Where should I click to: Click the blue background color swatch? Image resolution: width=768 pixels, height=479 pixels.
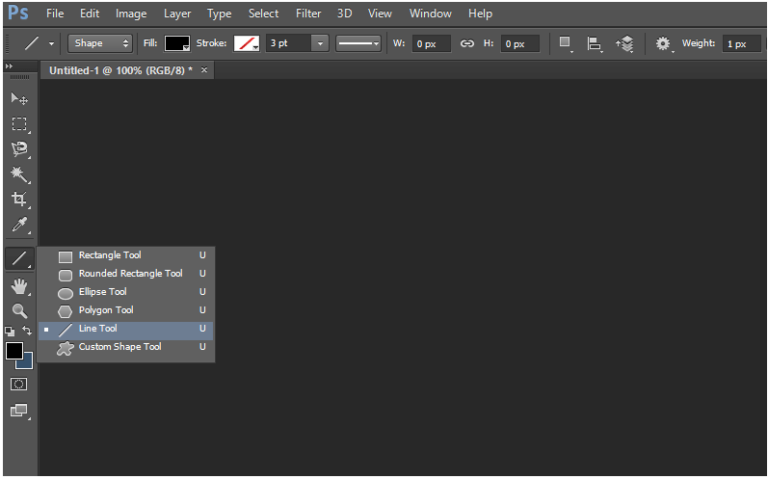pyautogui.click(x=28, y=362)
